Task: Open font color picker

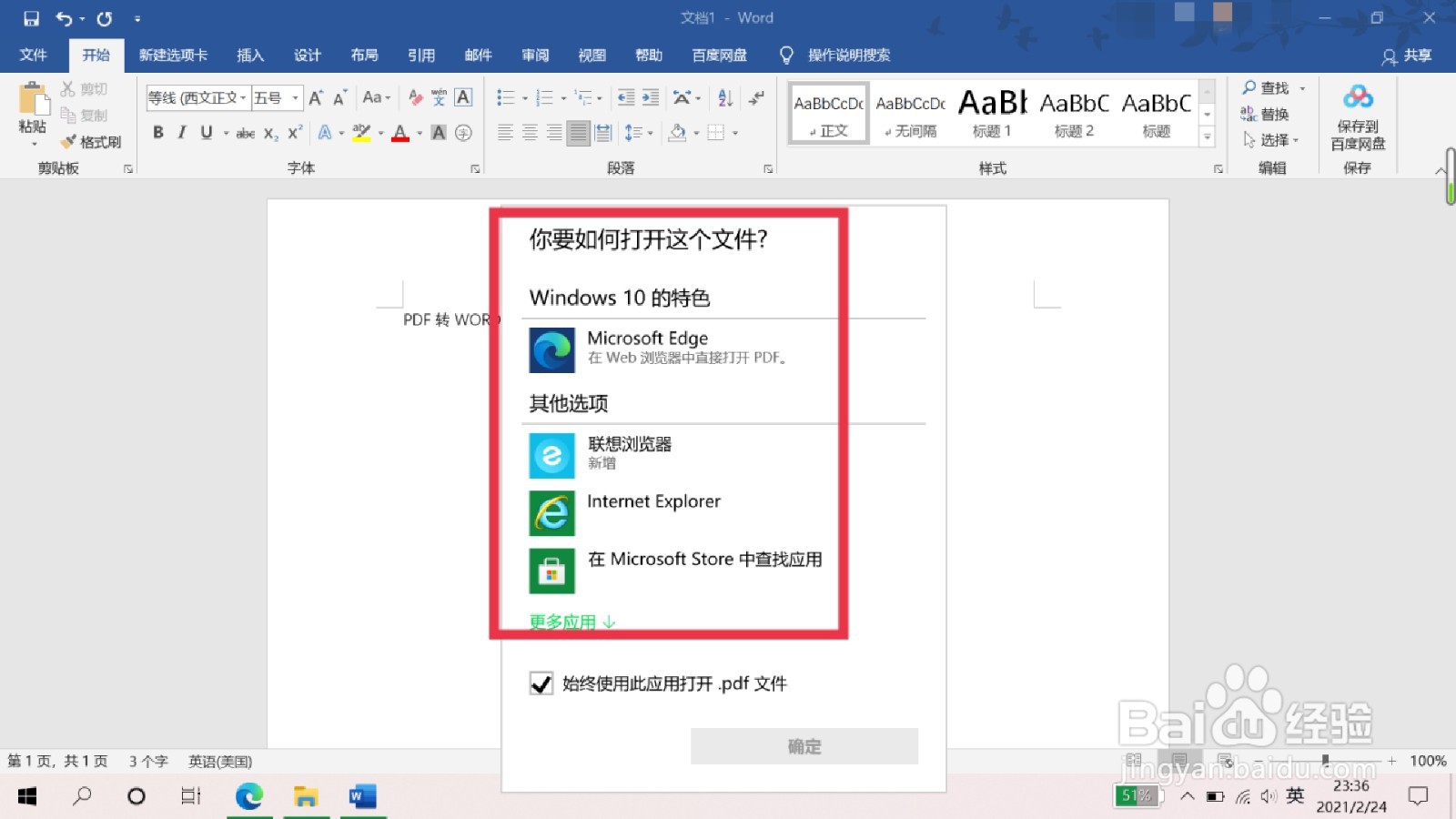Action: (x=420, y=133)
